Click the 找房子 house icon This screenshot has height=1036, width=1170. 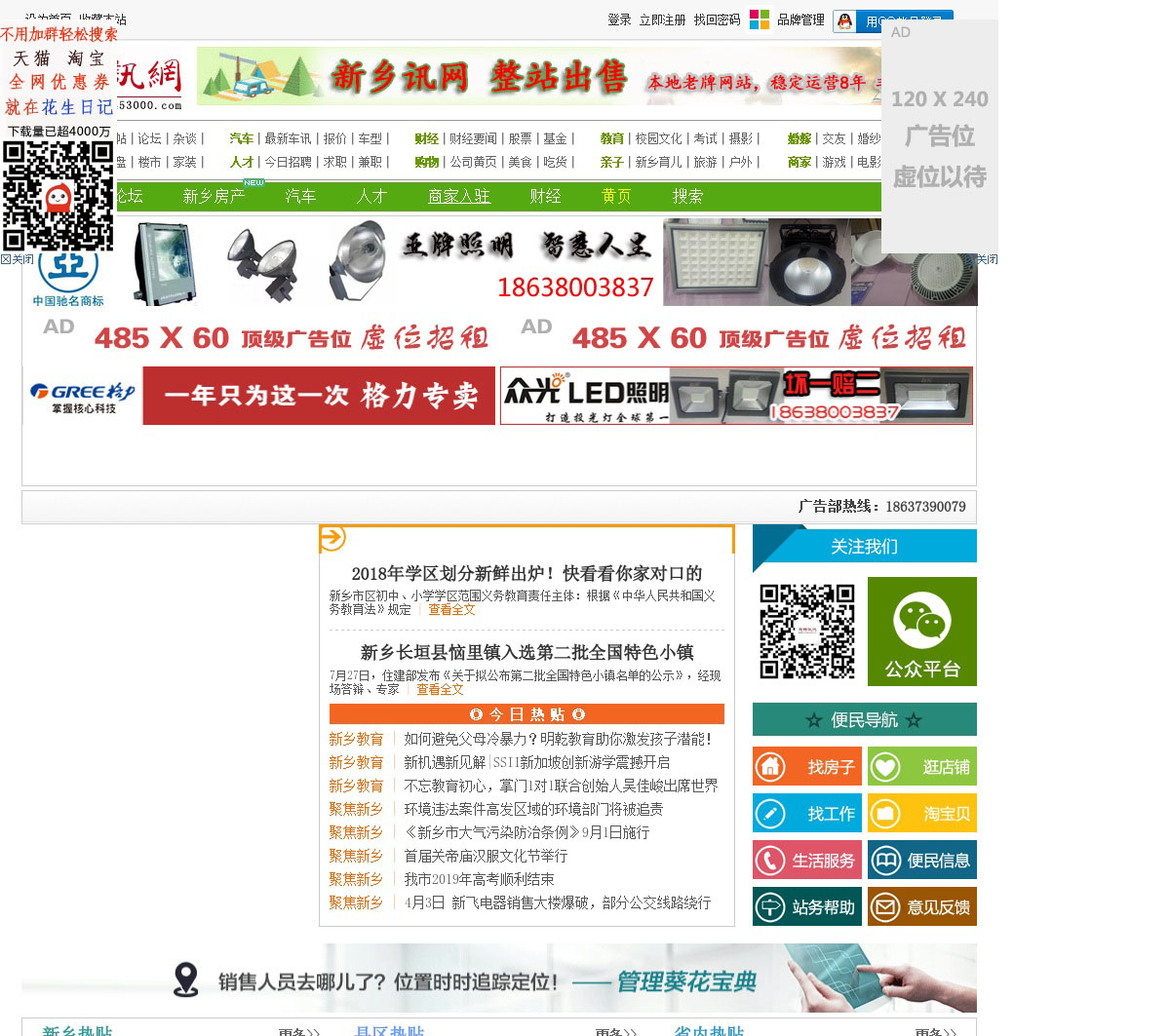pos(770,767)
